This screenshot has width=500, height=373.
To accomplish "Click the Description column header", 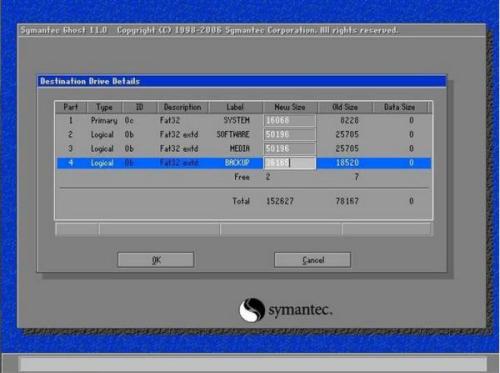I will tap(183, 107).
